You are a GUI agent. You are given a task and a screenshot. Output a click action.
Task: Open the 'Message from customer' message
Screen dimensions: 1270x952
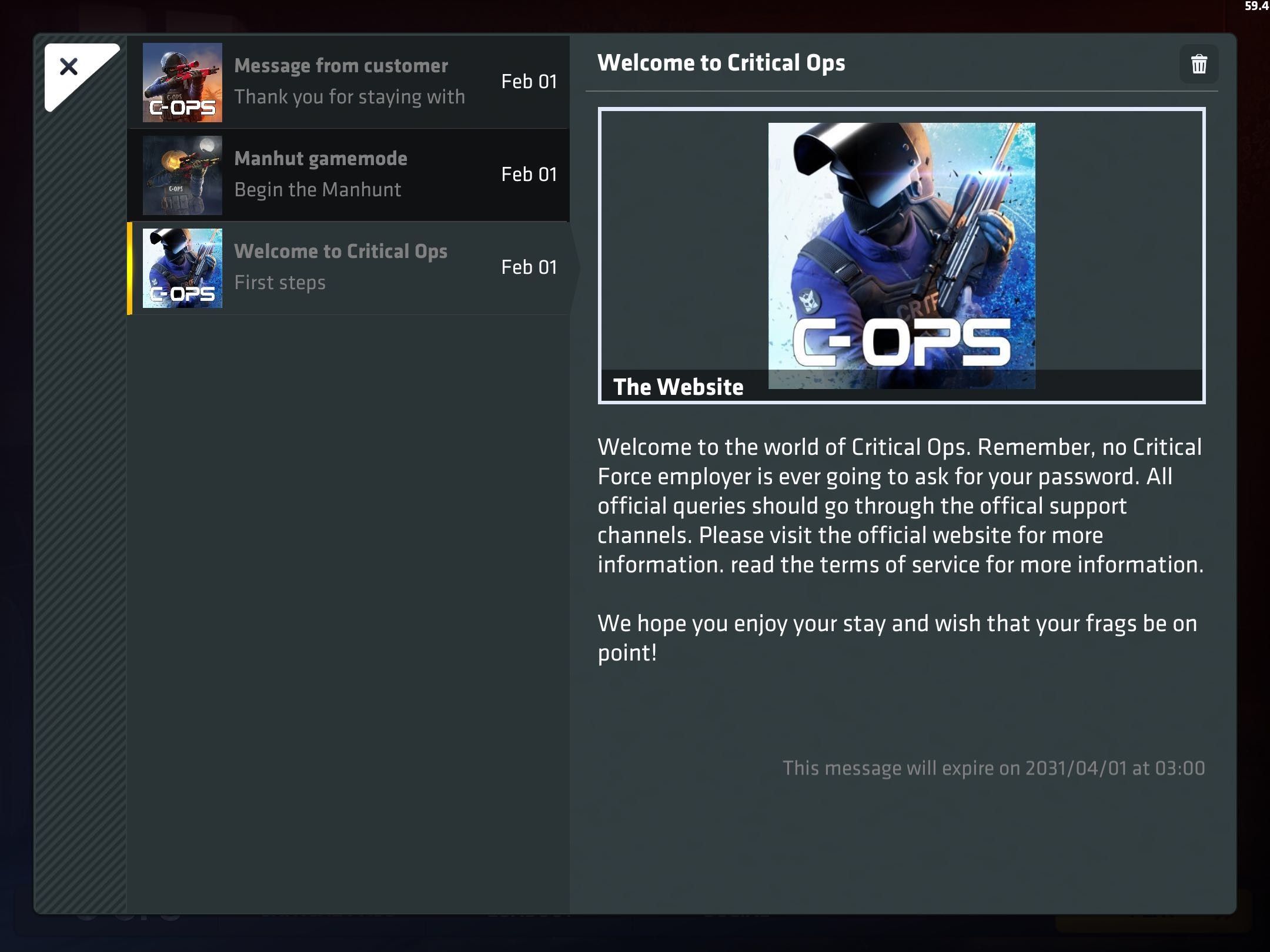click(x=348, y=82)
